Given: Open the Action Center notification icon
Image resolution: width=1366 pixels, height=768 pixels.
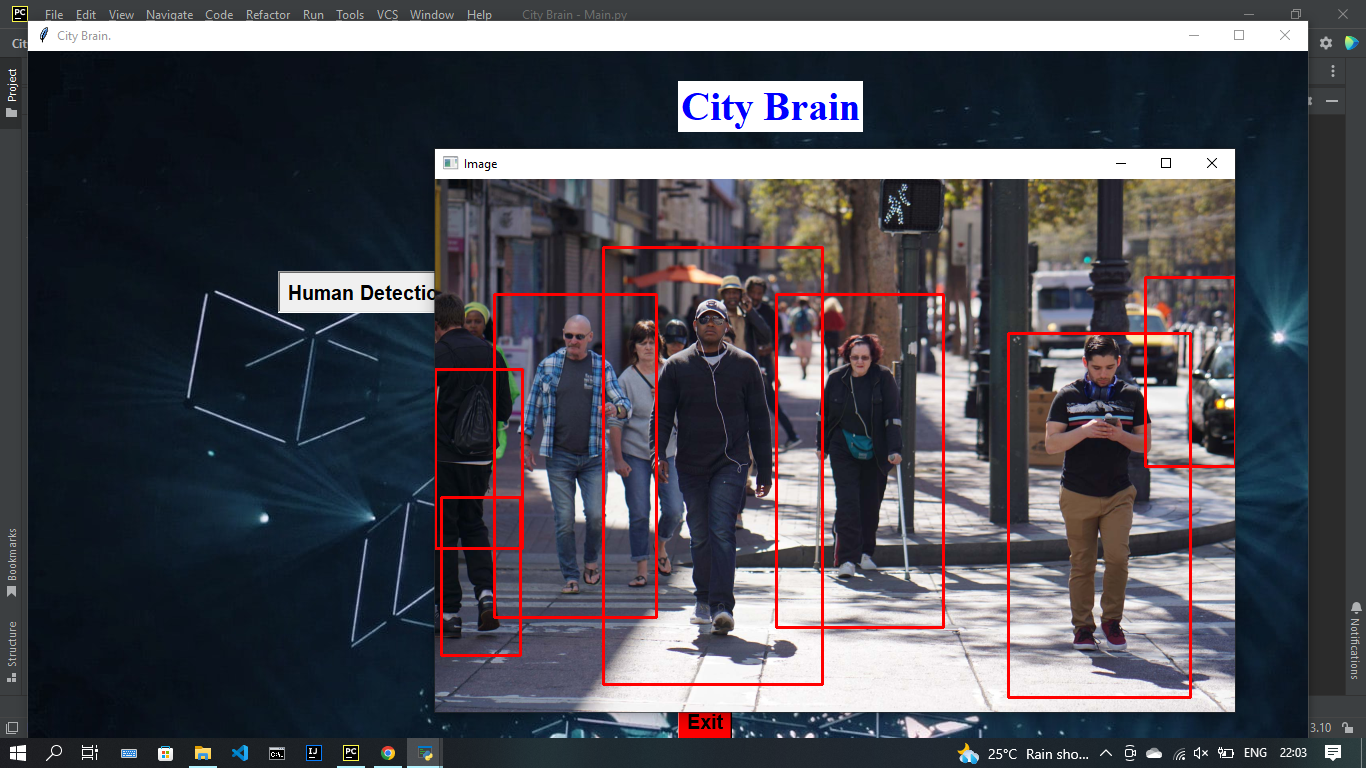Looking at the screenshot, I should (x=1333, y=753).
